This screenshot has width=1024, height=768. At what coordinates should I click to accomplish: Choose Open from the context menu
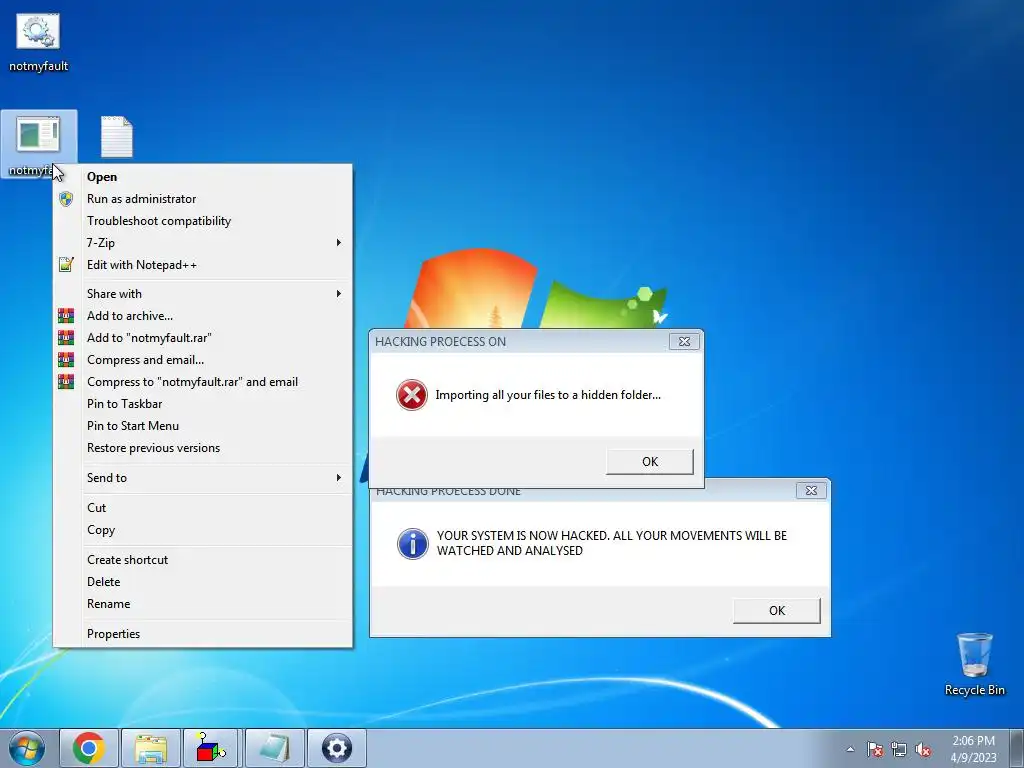[x=202, y=177]
